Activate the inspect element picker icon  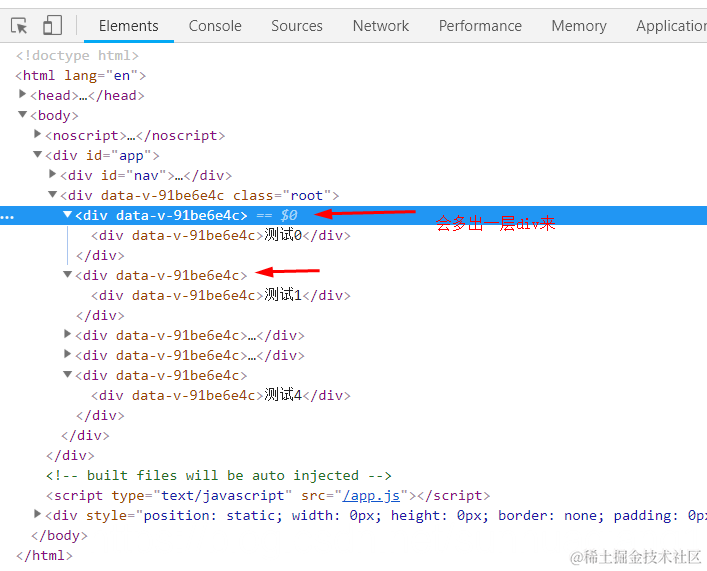coord(19,26)
